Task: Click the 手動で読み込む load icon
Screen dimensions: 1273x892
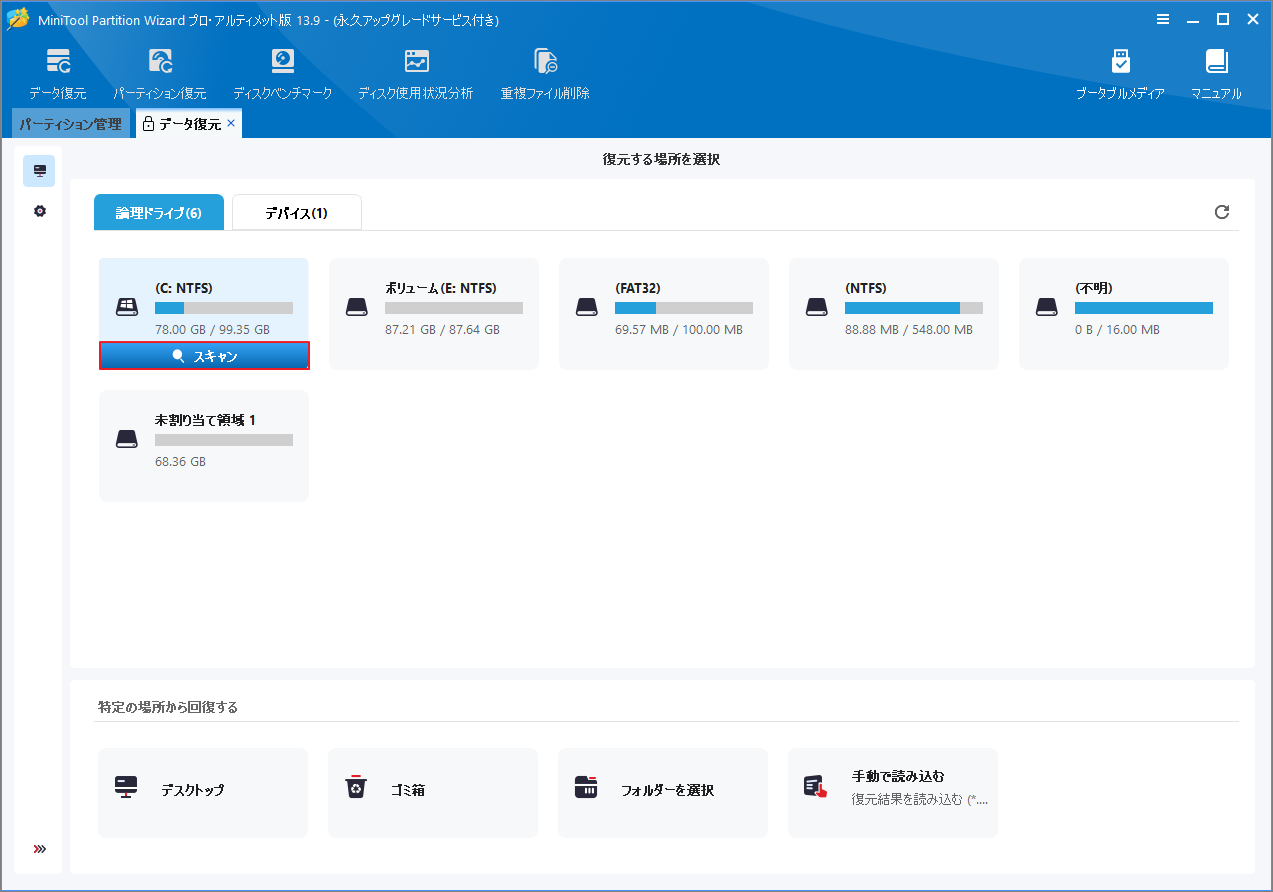Action: click(816, 787)
